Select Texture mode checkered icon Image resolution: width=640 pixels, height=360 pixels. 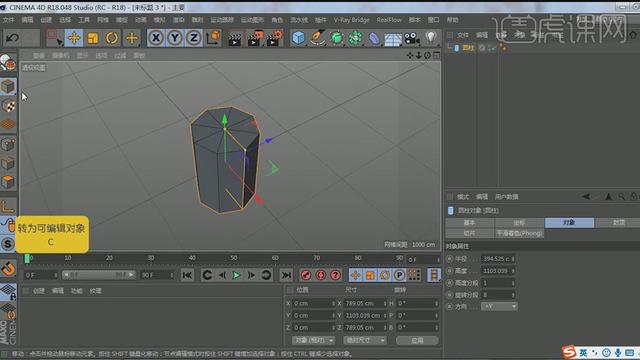coord(8,106)
